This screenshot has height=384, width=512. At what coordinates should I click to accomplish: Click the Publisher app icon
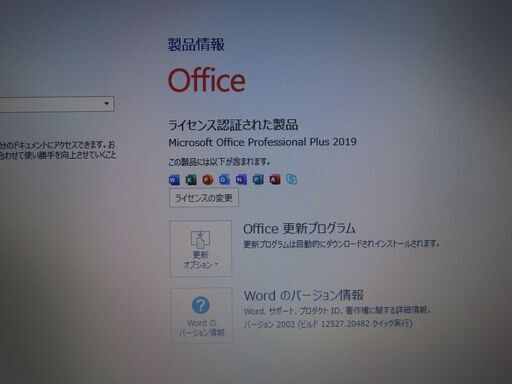pyautogui.click(x=258, y=180)
